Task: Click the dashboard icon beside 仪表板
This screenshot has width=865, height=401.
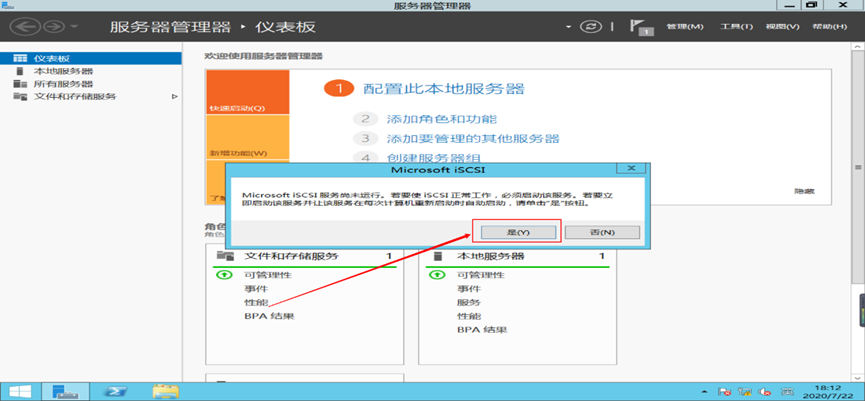Action: click(x=20, y=58)
